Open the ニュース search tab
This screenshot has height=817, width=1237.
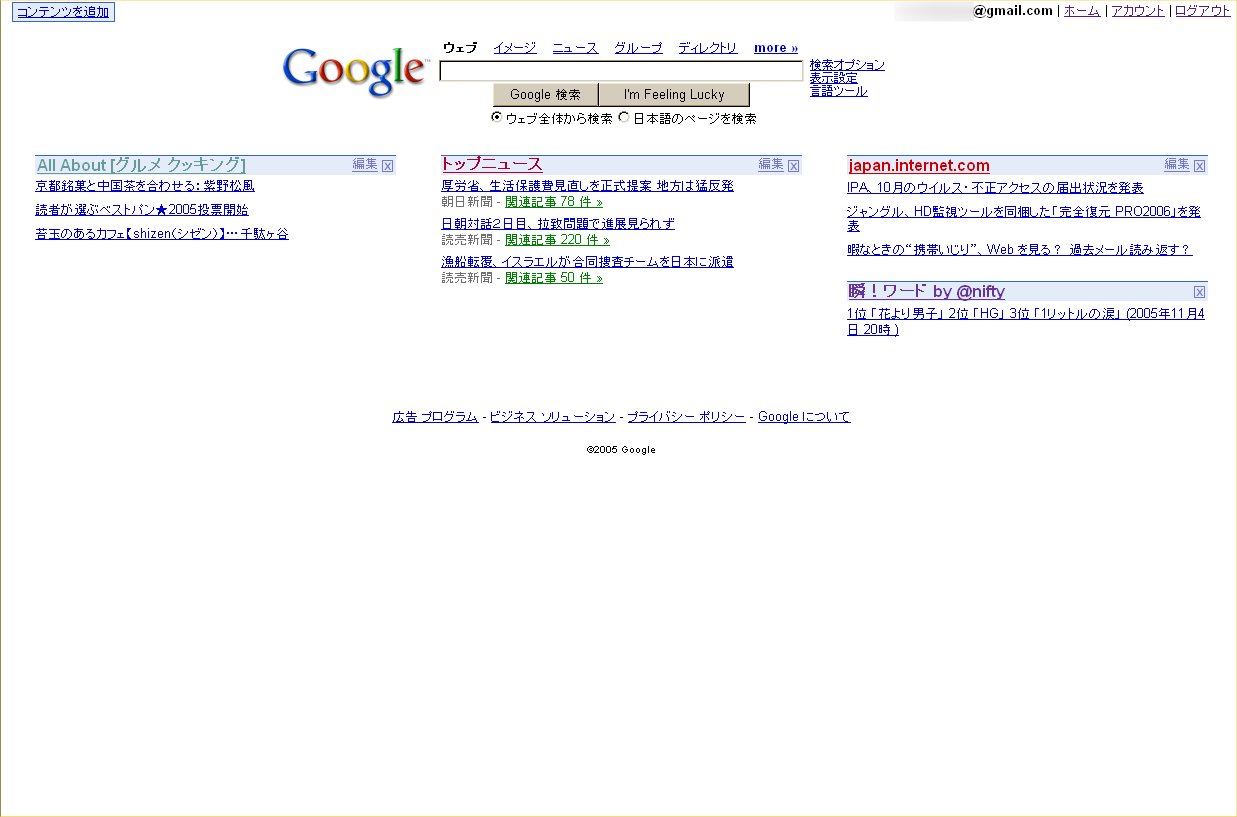click(575, 48)
